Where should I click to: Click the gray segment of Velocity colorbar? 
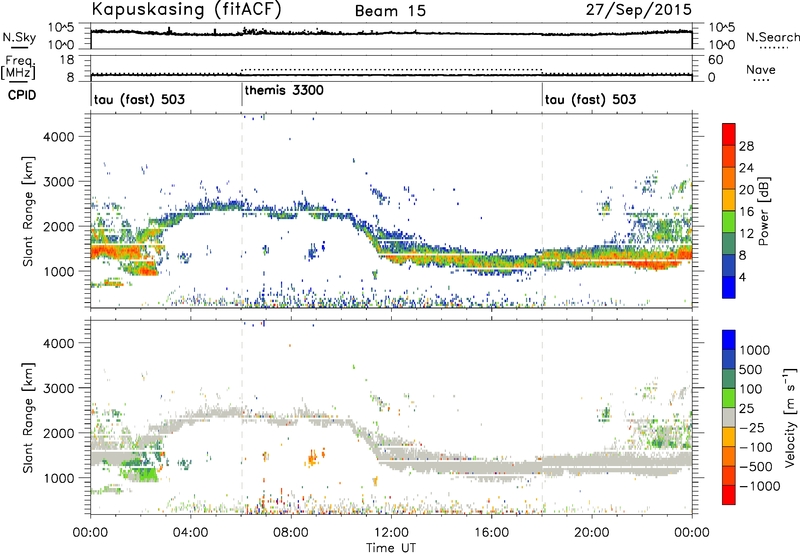[729, 417]
